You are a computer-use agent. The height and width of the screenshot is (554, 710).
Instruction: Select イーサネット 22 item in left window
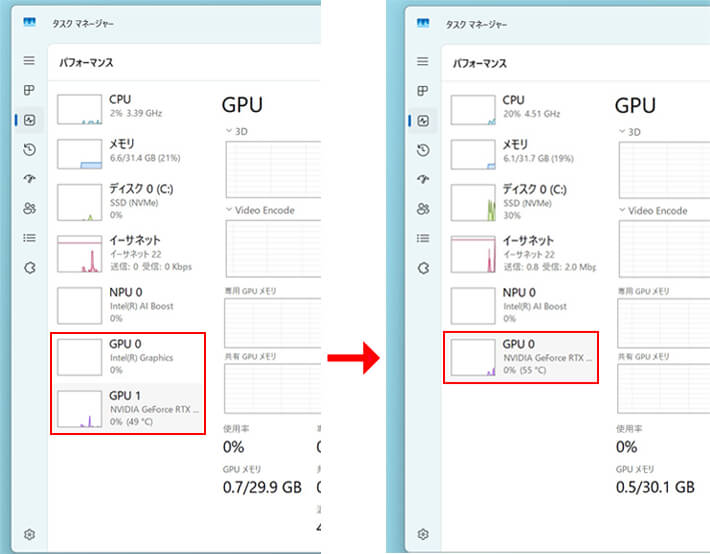128,254
